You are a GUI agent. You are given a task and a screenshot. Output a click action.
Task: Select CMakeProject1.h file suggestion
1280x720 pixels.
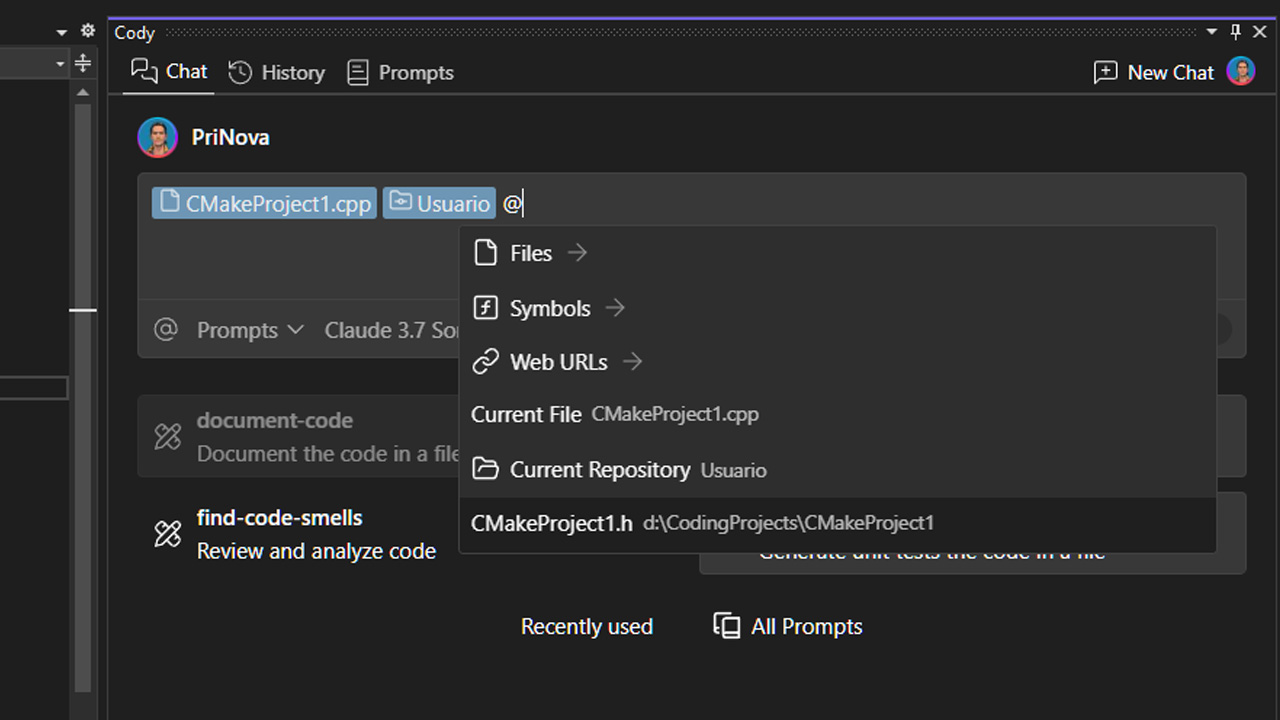point(837,523)
